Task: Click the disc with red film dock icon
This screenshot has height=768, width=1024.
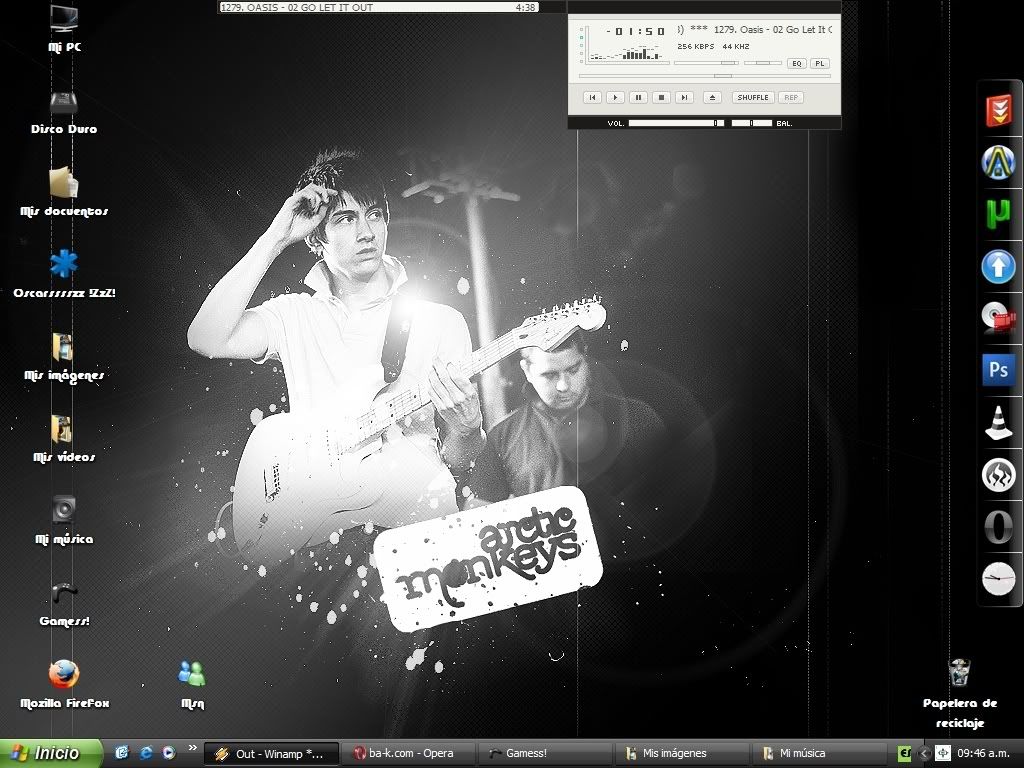Action: [x=999, y=318]
